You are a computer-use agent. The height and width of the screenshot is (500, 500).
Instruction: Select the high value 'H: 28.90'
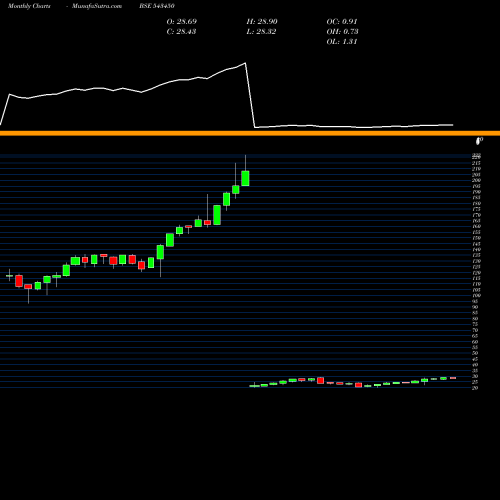(x=262, y=22)
